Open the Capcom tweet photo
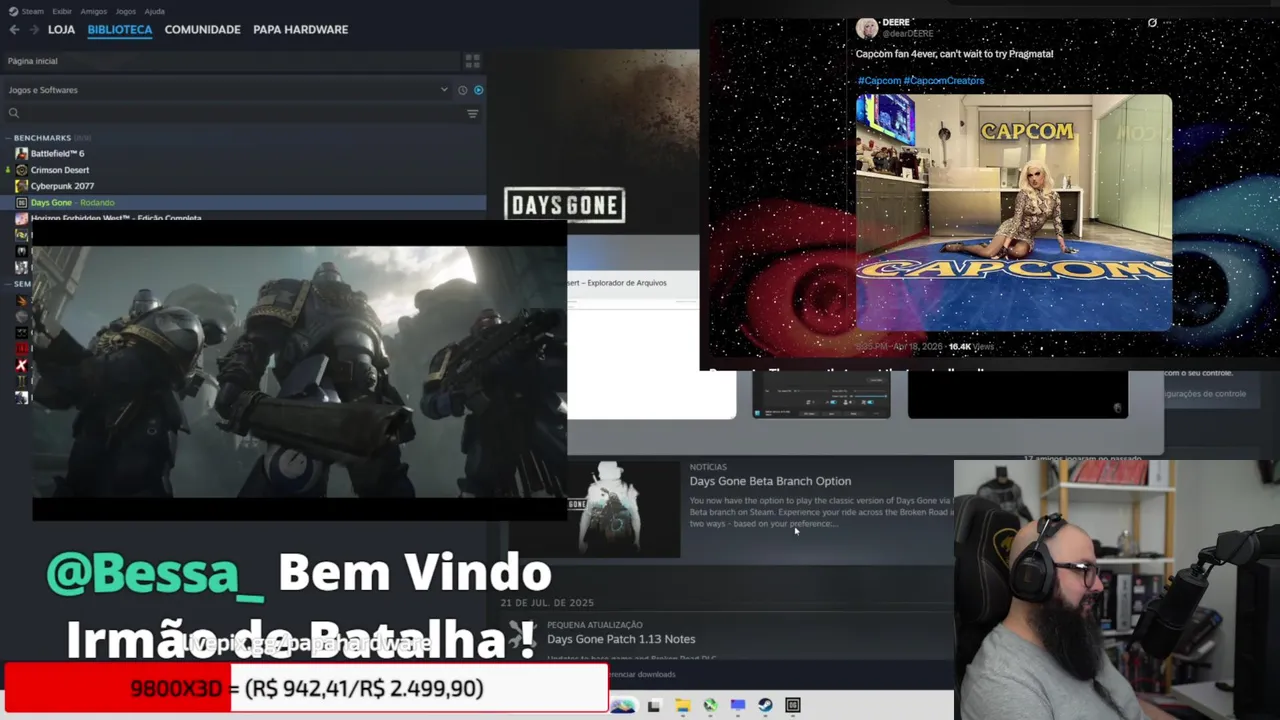1280x720 pixels. coord(1014,212)
